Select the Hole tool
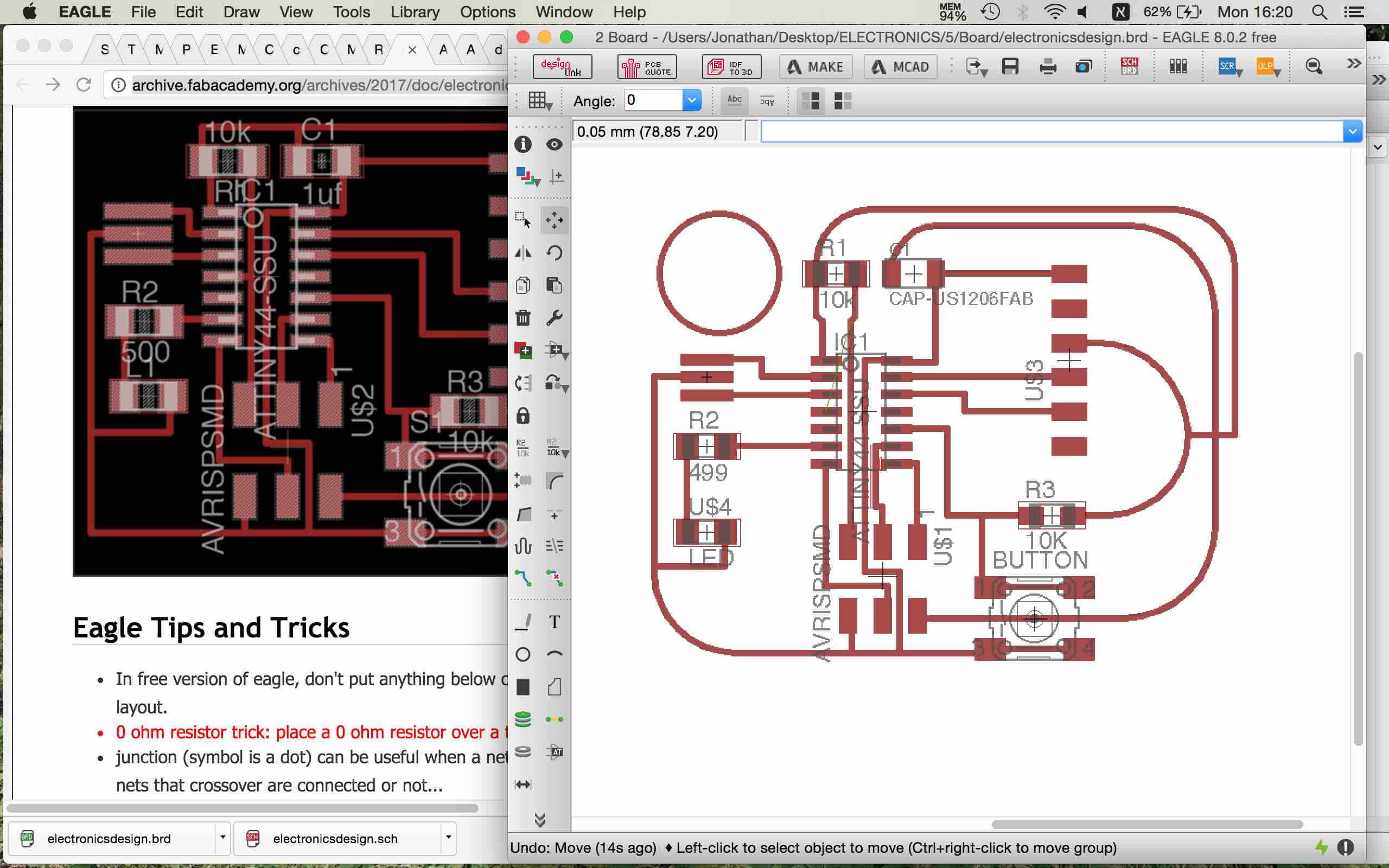The height and width of the screenshot is (868, 1389). pos(523,752)
